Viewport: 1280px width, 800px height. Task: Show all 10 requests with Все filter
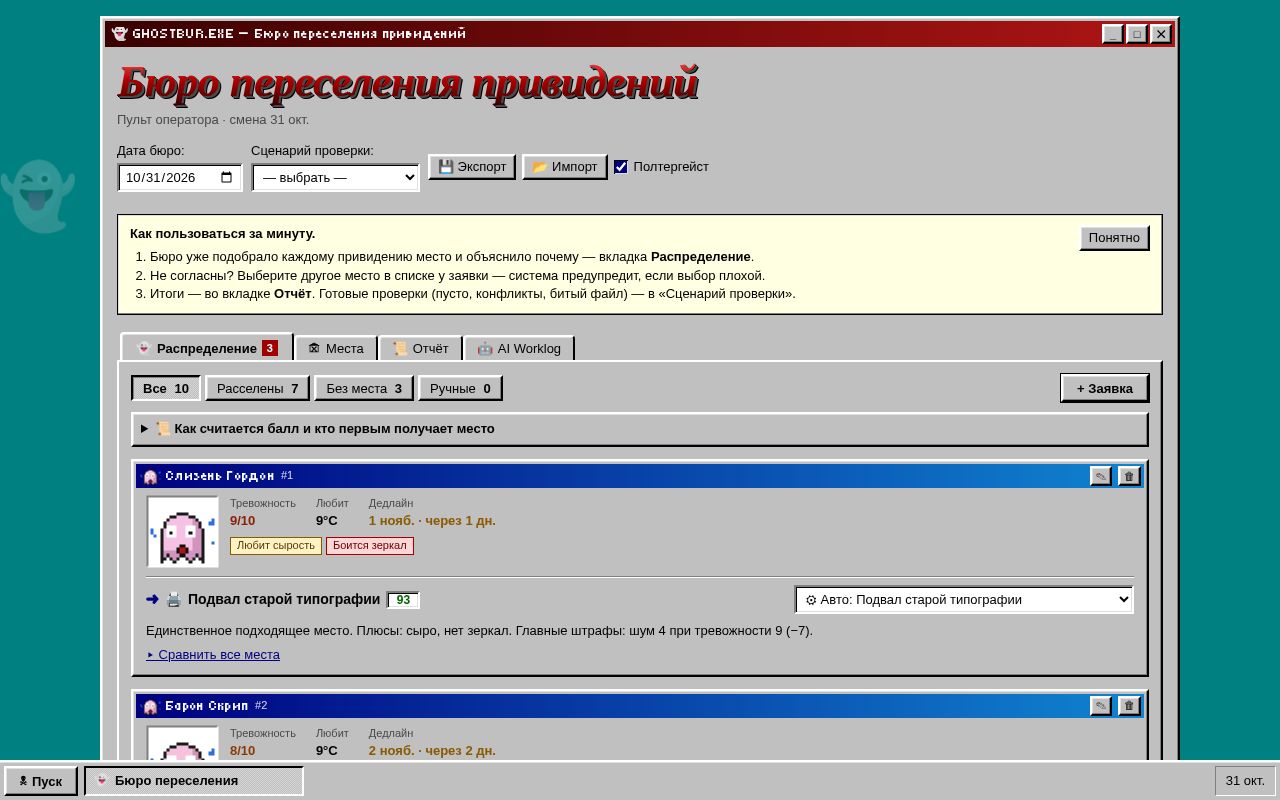pos(166,388)
